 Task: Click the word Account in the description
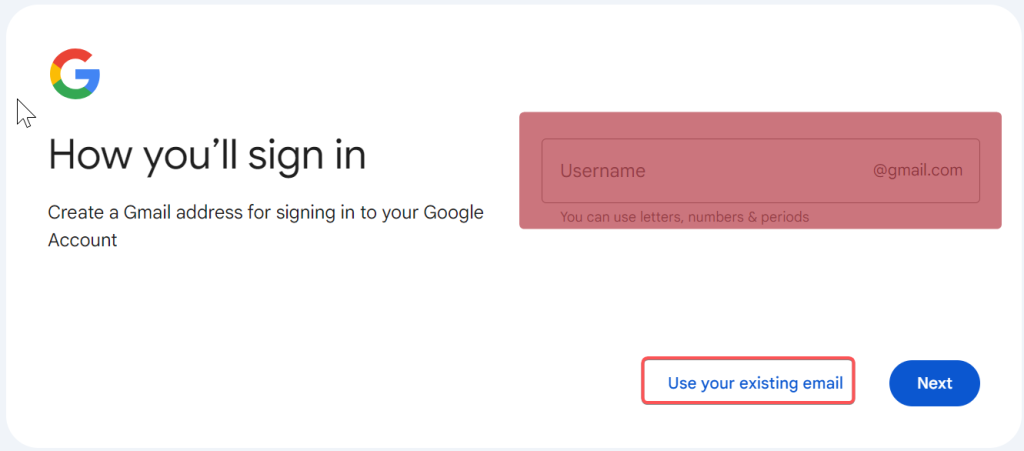point(82,240)
